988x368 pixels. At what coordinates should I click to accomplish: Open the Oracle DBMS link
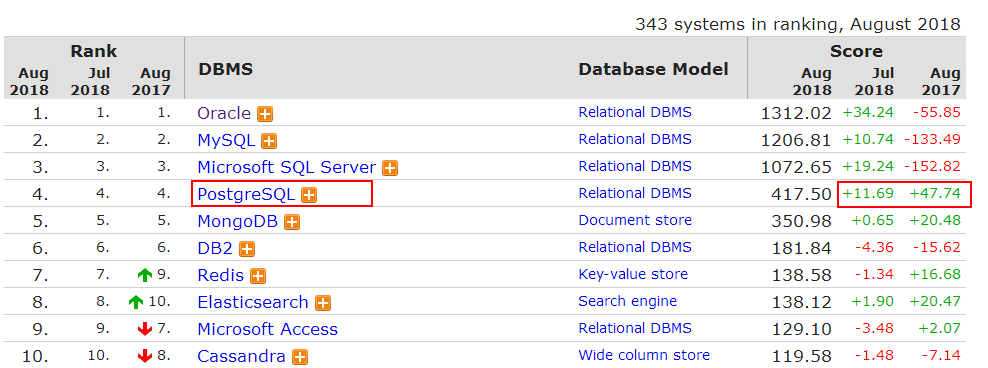[x=224, y=113]
